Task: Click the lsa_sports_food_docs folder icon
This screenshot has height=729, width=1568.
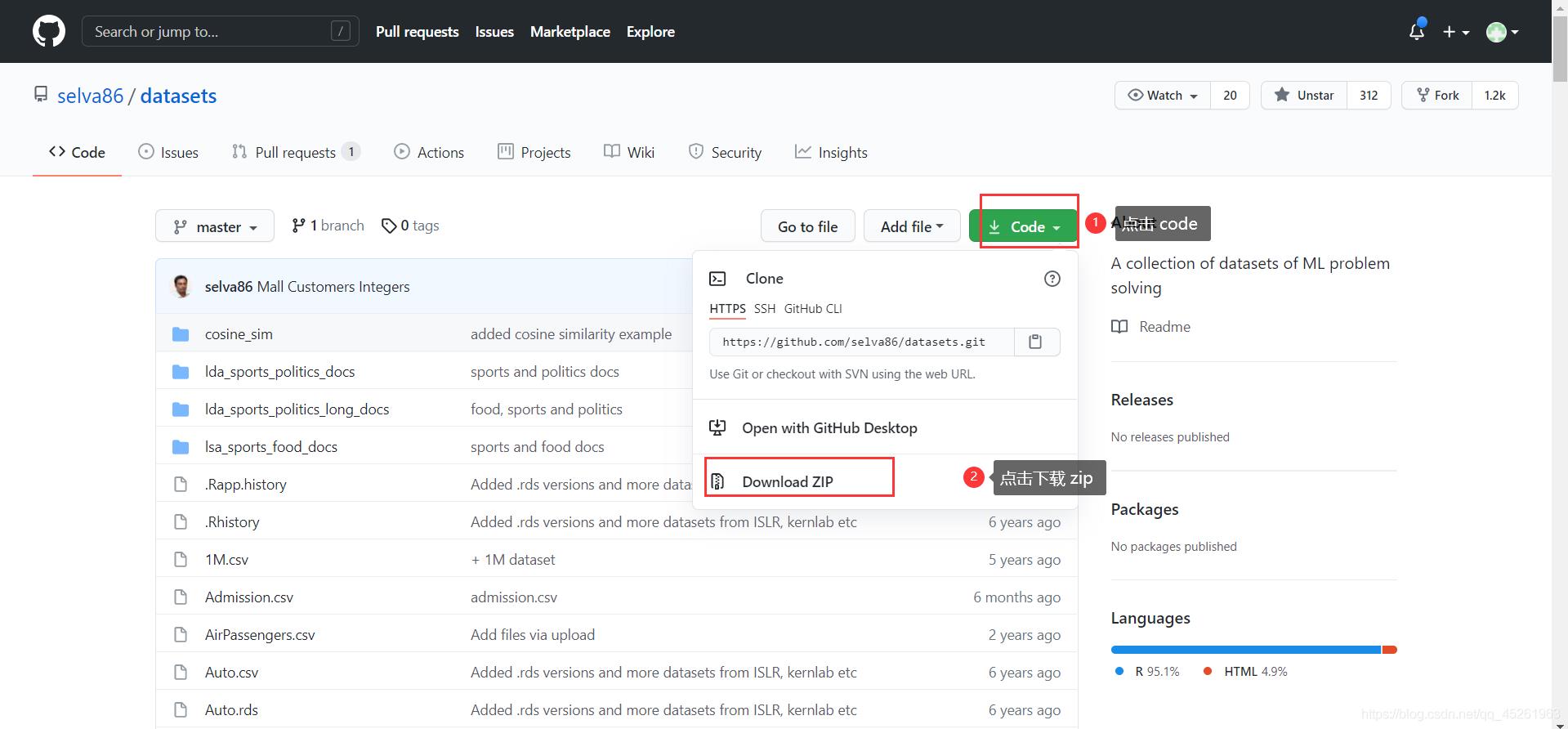Action: [x=181, y=447]
